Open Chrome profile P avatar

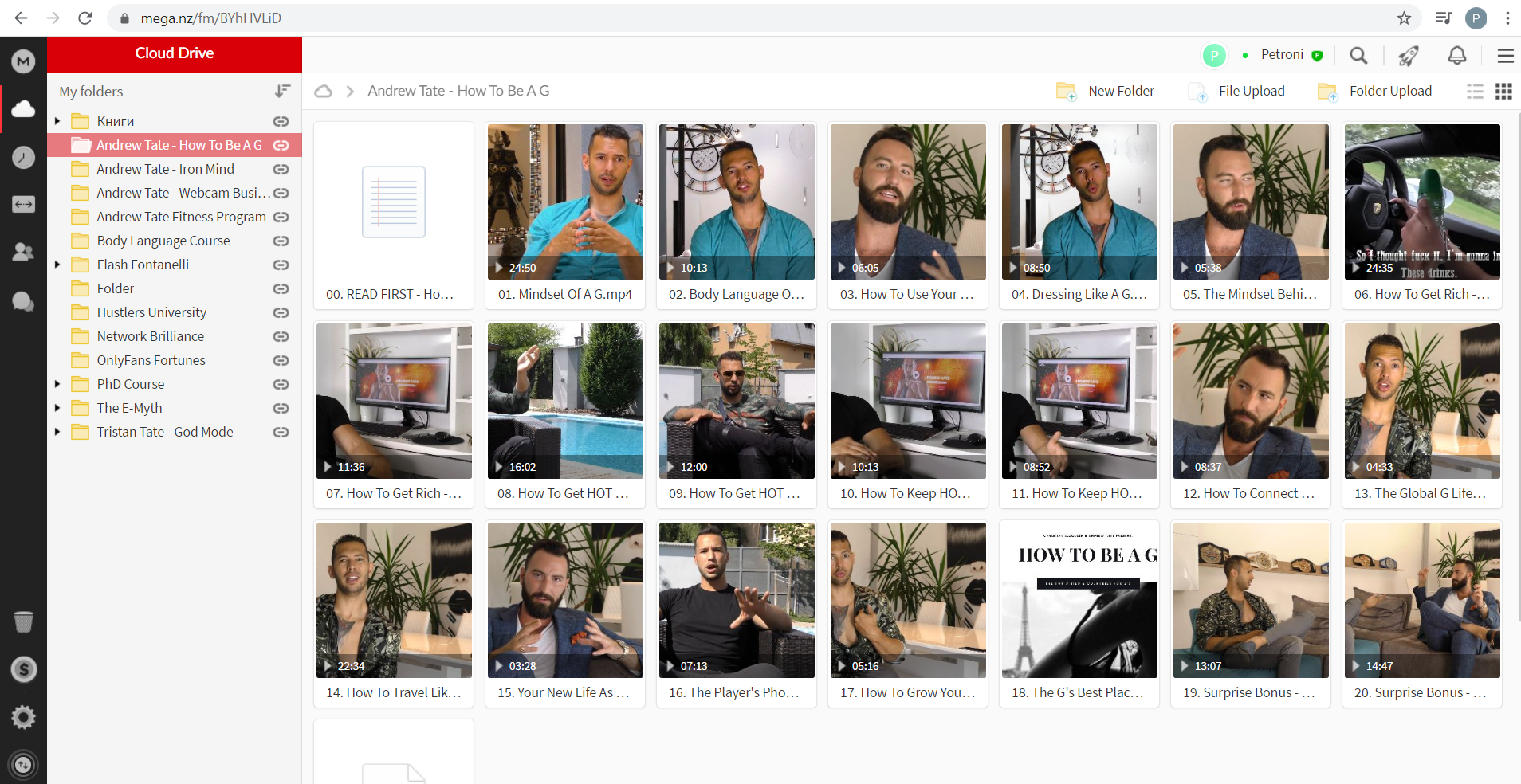1476,18
